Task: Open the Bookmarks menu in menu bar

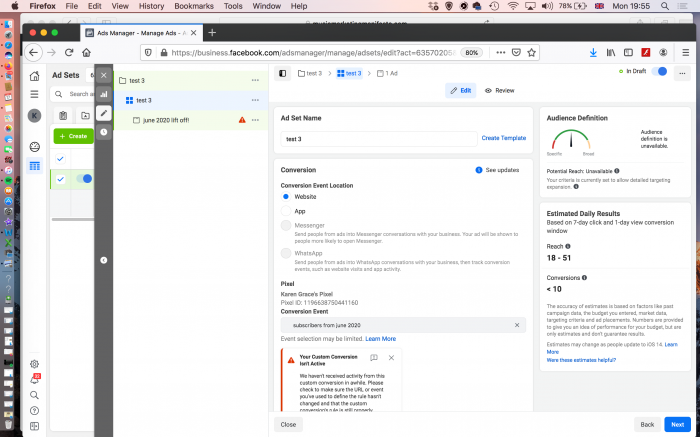Action: [x=194, y=6]
